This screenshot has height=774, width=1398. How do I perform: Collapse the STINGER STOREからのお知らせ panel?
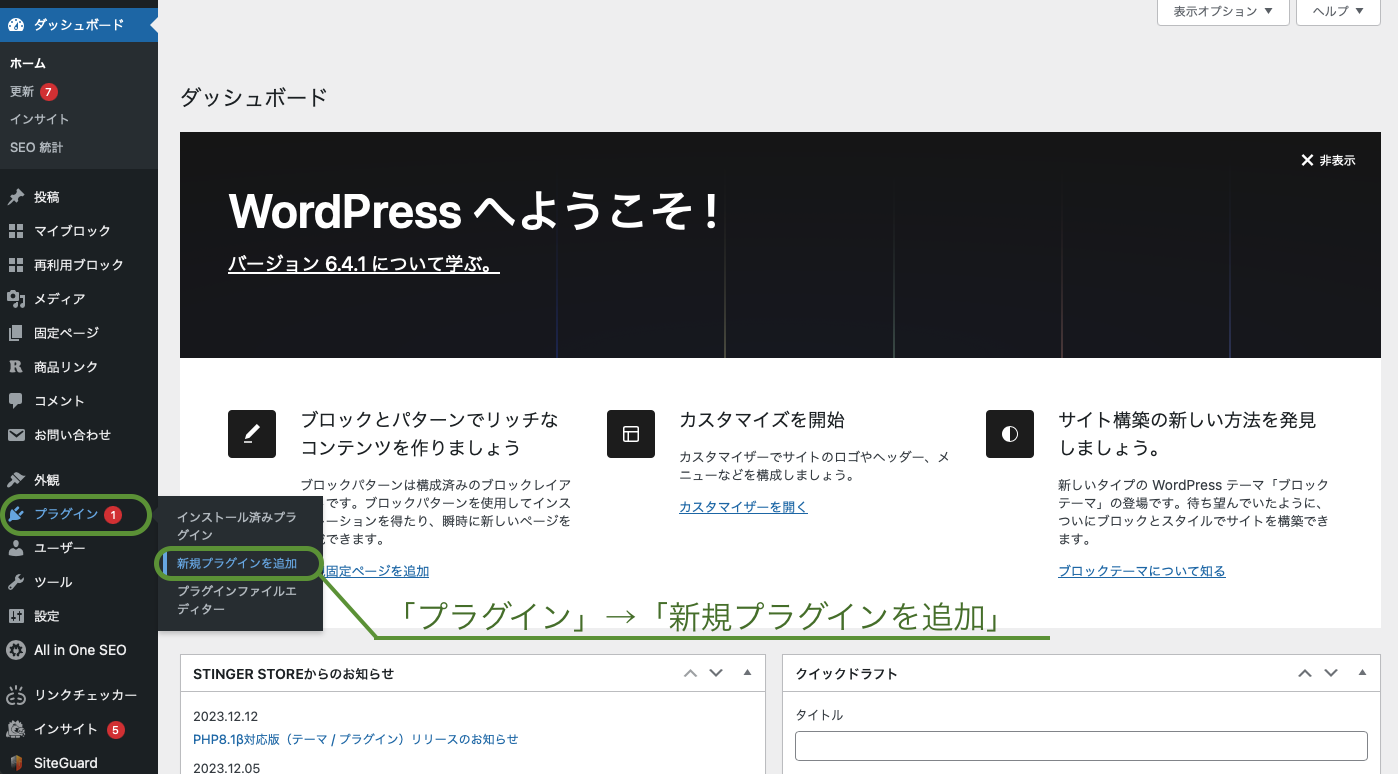click(747, 673)
